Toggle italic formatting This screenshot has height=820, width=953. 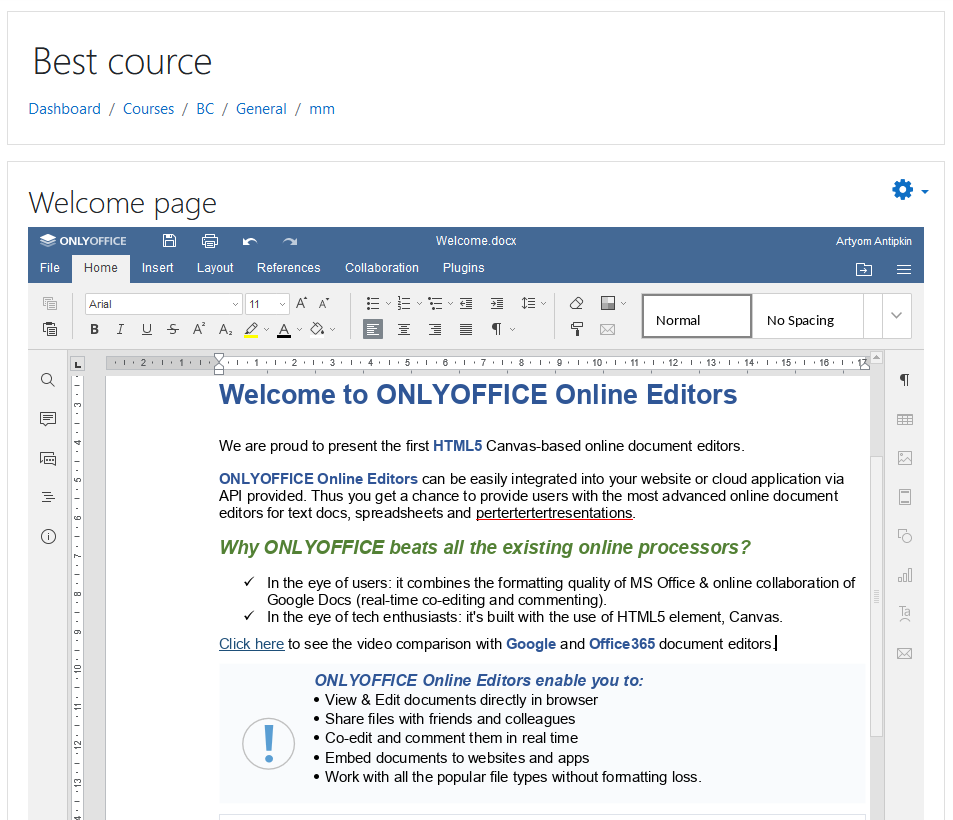point(121,329)
